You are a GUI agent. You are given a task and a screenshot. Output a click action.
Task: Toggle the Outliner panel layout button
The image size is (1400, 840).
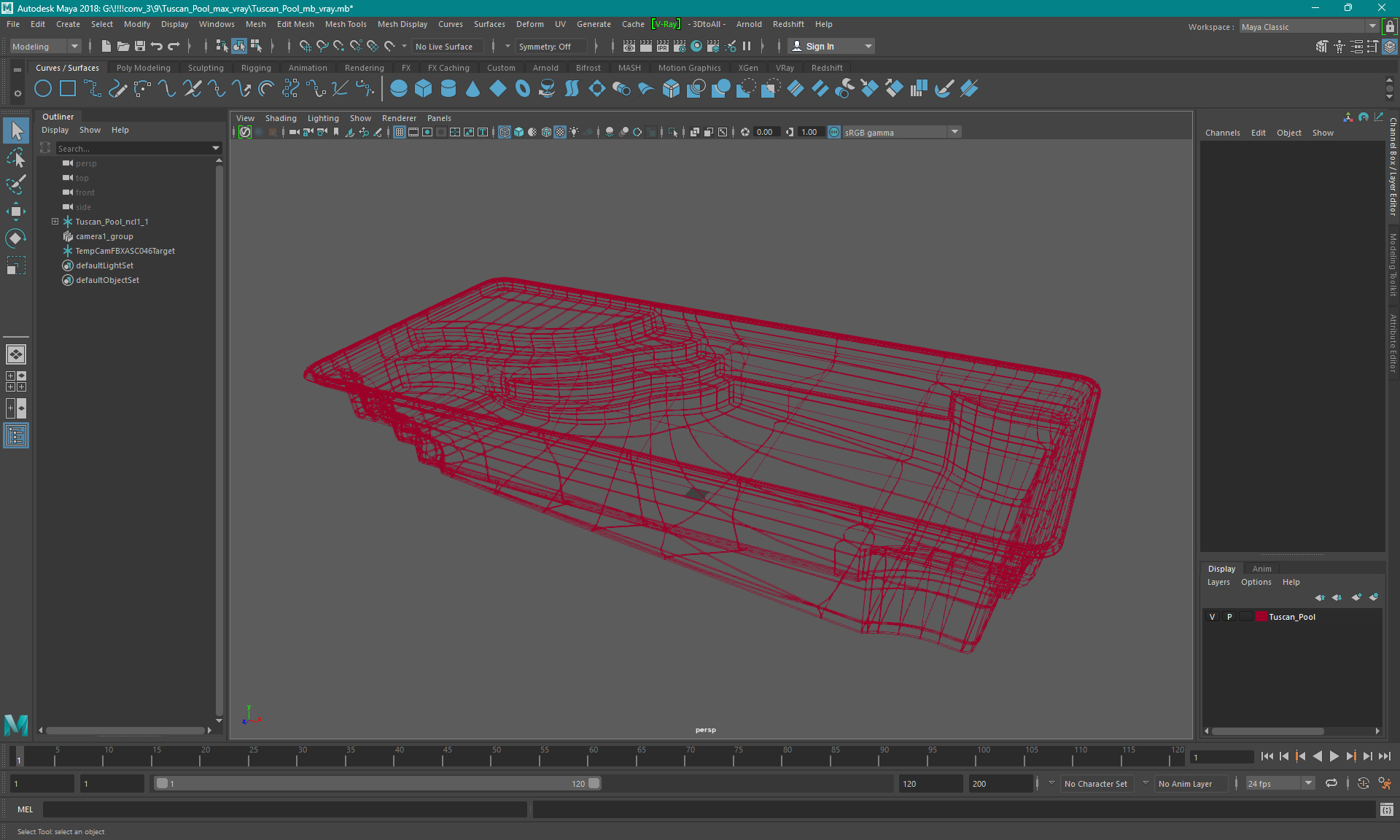[16, 435]
